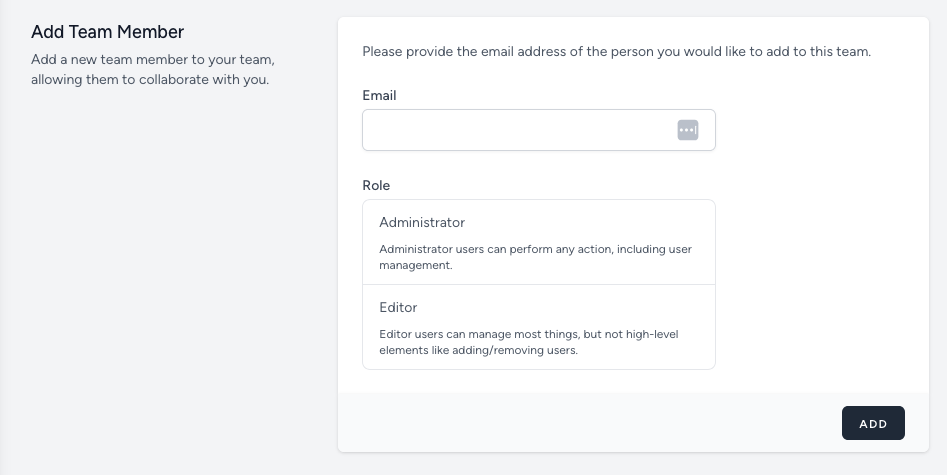Click the "Editor" role title
This screenshot has width=947, height=475.
398,307
